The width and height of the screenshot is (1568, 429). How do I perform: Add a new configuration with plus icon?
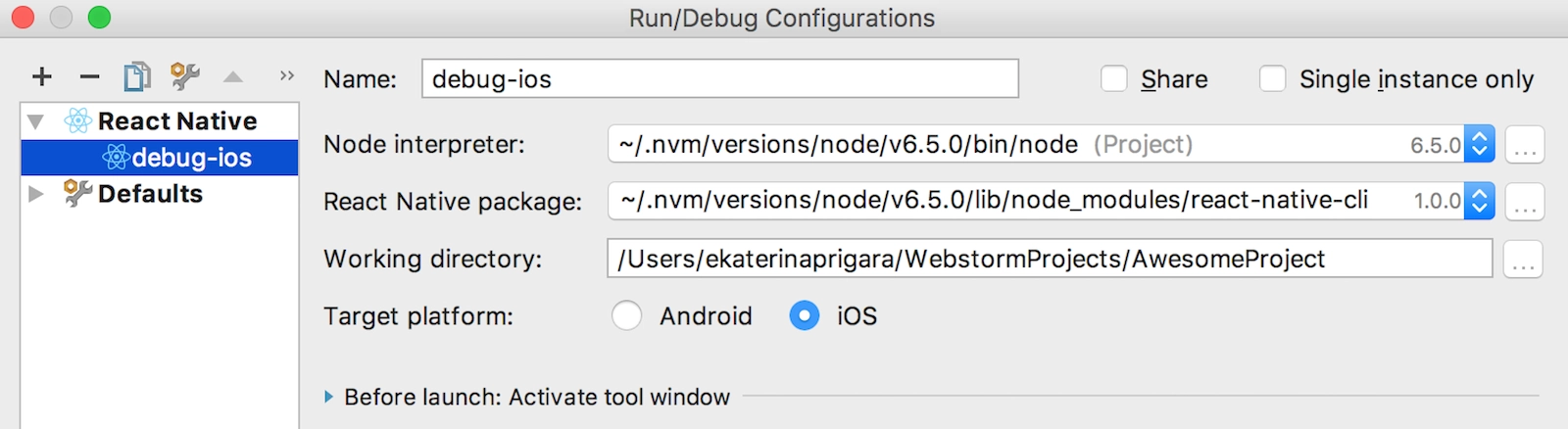coord(42,76)
